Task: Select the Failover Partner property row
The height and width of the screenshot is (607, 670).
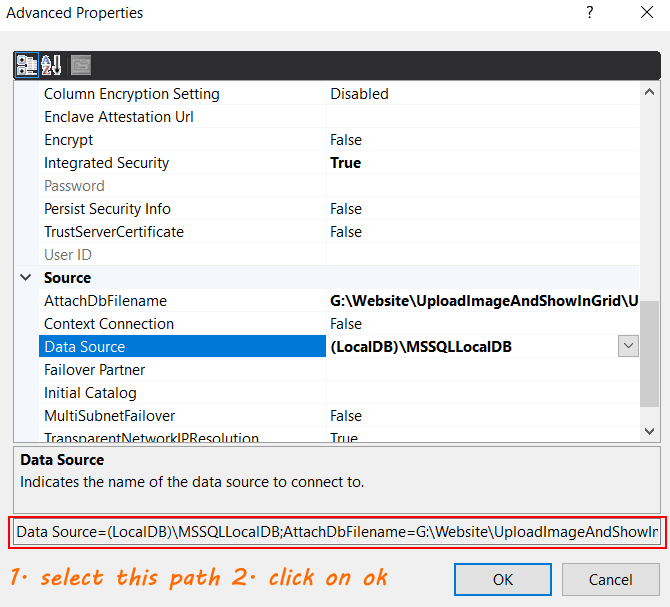Action: pyautogui.click(x=95, y=370)
